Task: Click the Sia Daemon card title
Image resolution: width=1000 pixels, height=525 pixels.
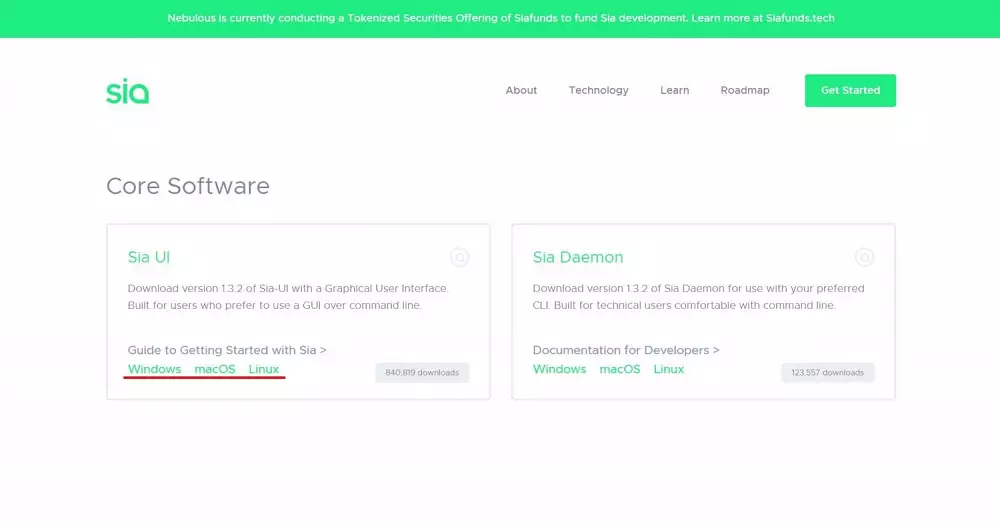Action: (x=577, y=257)
